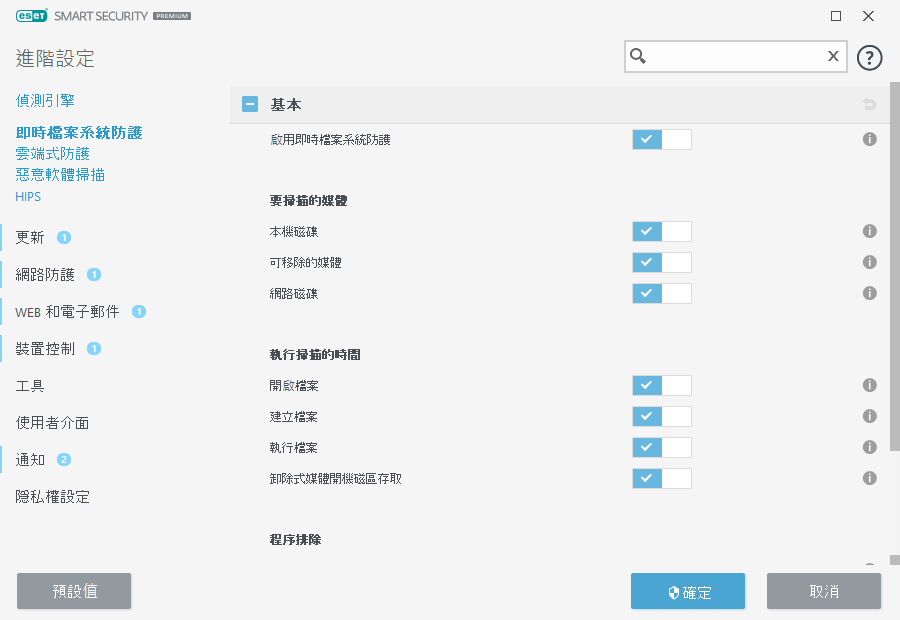The image size is (900, 620).
Task: Collapse the 基本 section
Action: tap(250, 104)
